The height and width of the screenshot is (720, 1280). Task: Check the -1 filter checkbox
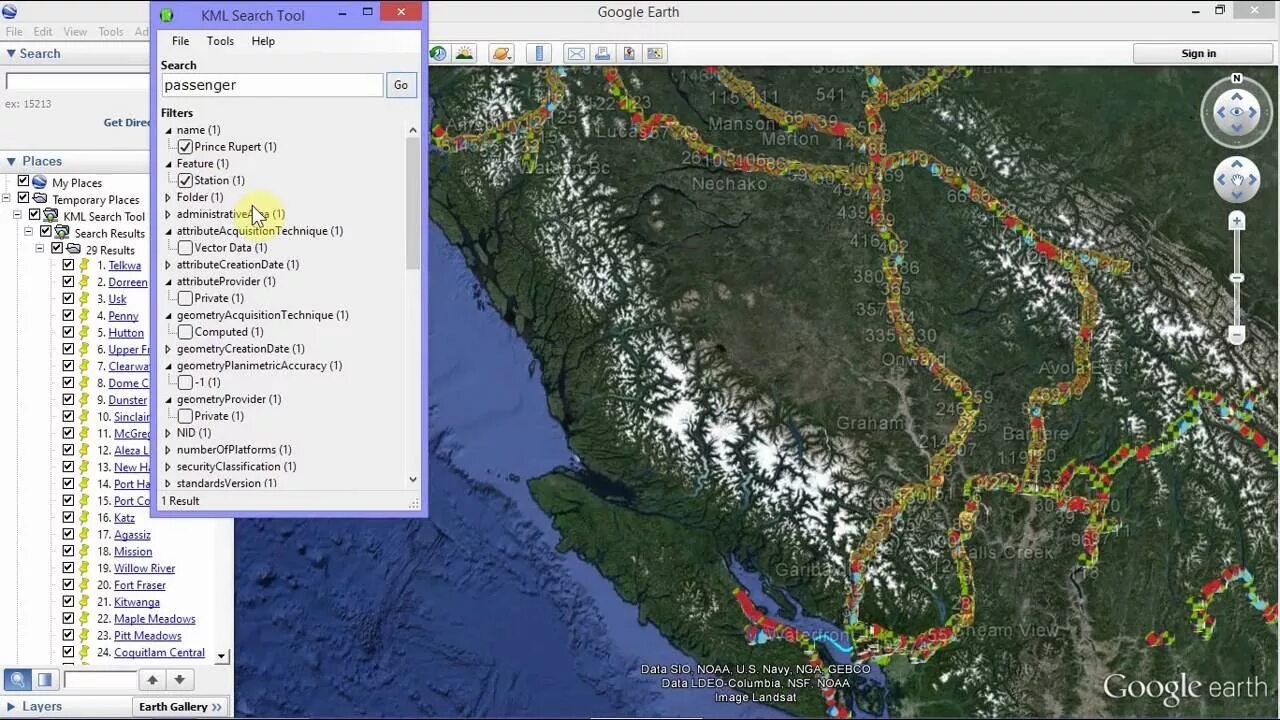point(185,382)
